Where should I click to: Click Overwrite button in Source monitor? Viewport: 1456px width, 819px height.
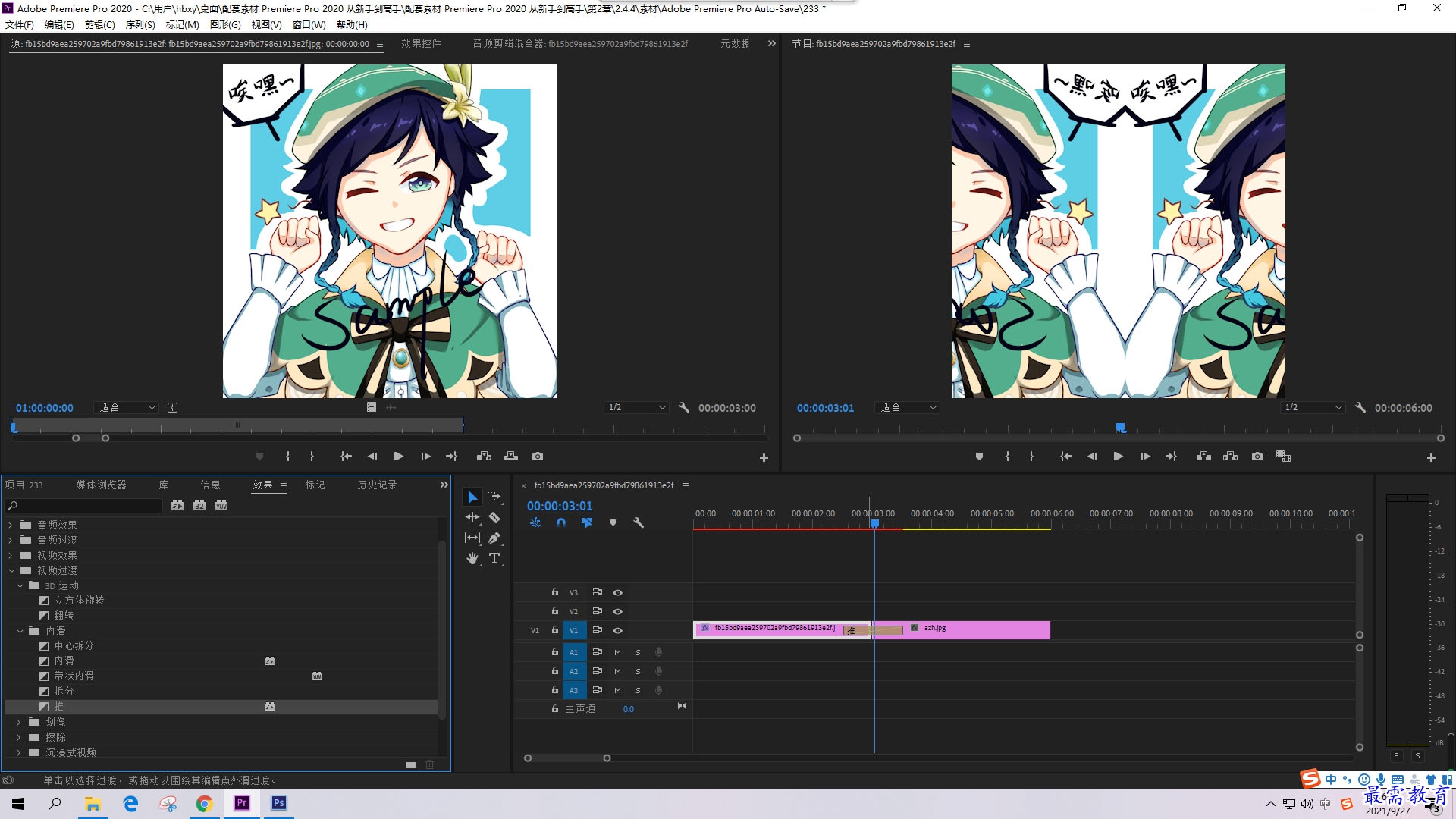510,457
